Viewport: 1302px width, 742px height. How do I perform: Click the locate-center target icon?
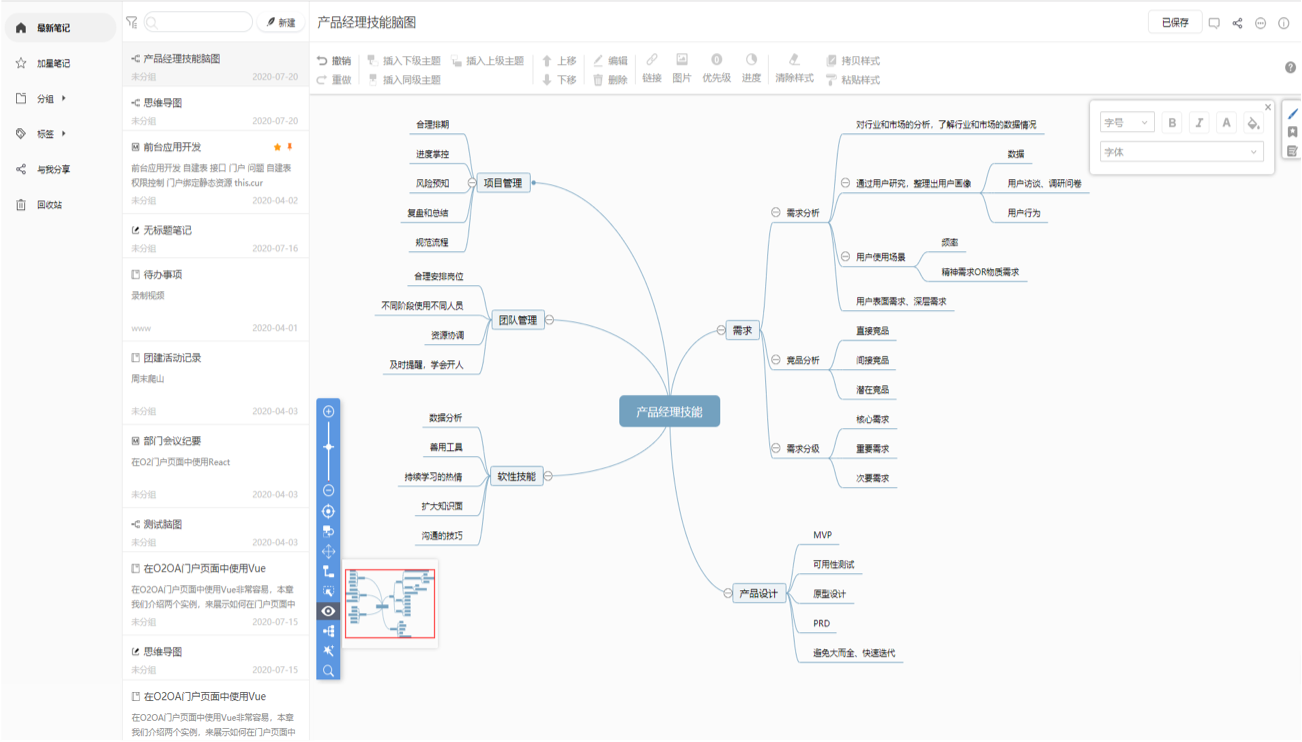point(328,511)
